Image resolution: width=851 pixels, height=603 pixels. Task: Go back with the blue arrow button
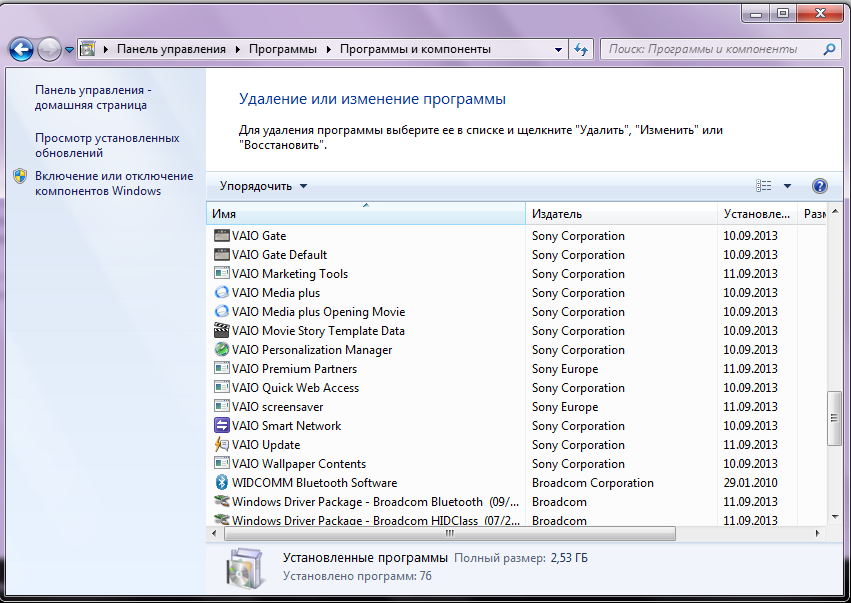coord(21,49)
